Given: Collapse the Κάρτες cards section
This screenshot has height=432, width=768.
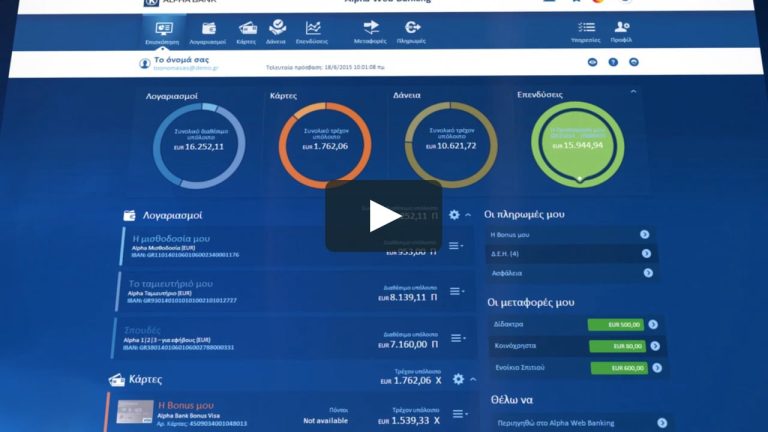Looking at the screenshot, I should pos(473,380).
